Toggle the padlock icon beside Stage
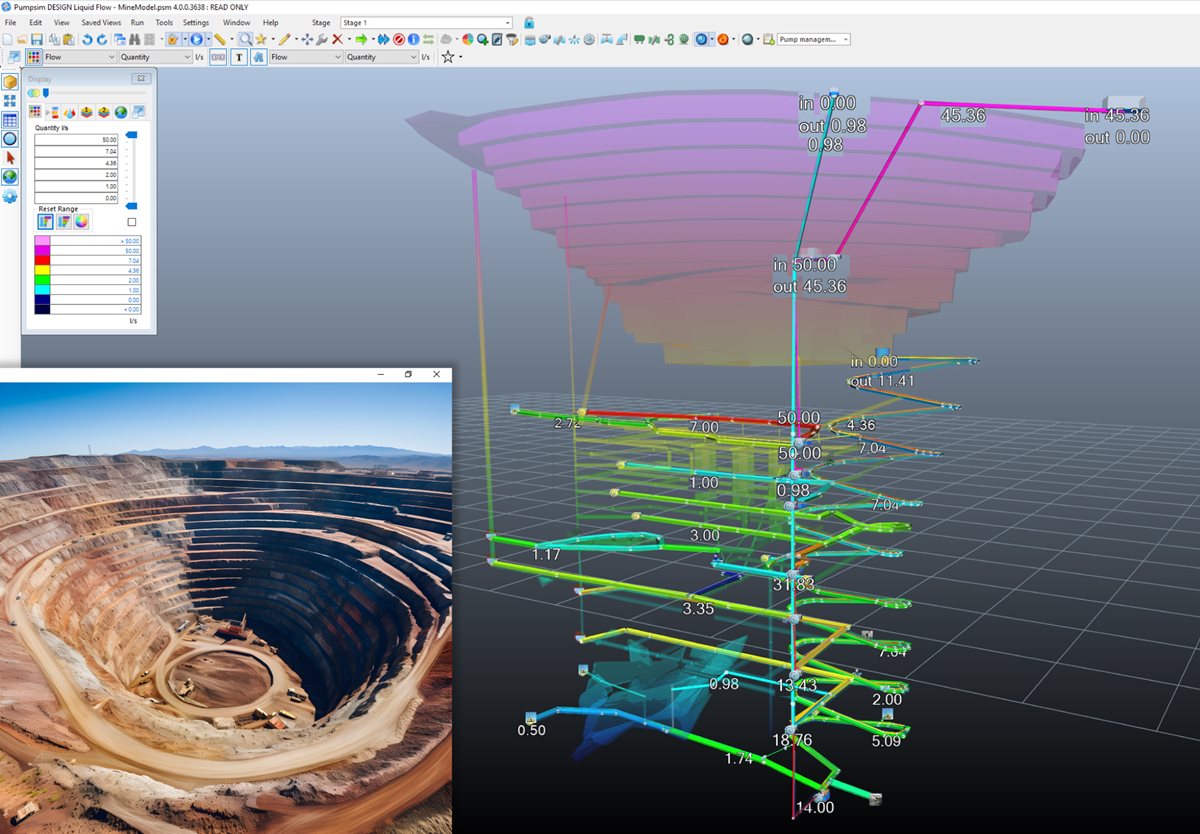This screenshot has height=834, width=1200. pos(529,22)
